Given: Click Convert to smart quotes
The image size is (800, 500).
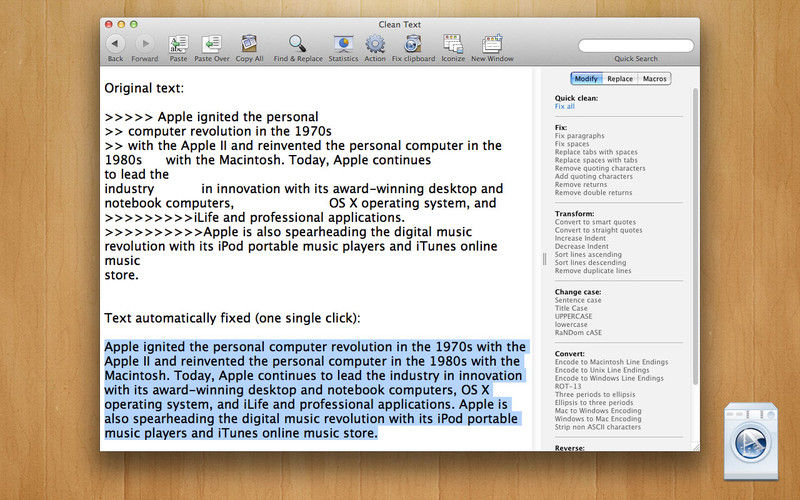Looking at the screenshot, I should point(595,222).
